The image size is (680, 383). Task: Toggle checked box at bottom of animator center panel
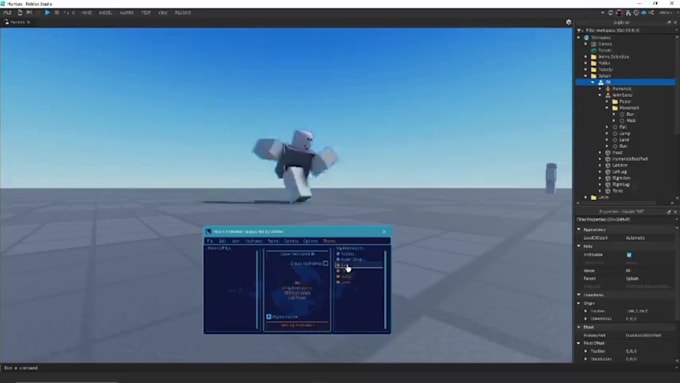269,317
